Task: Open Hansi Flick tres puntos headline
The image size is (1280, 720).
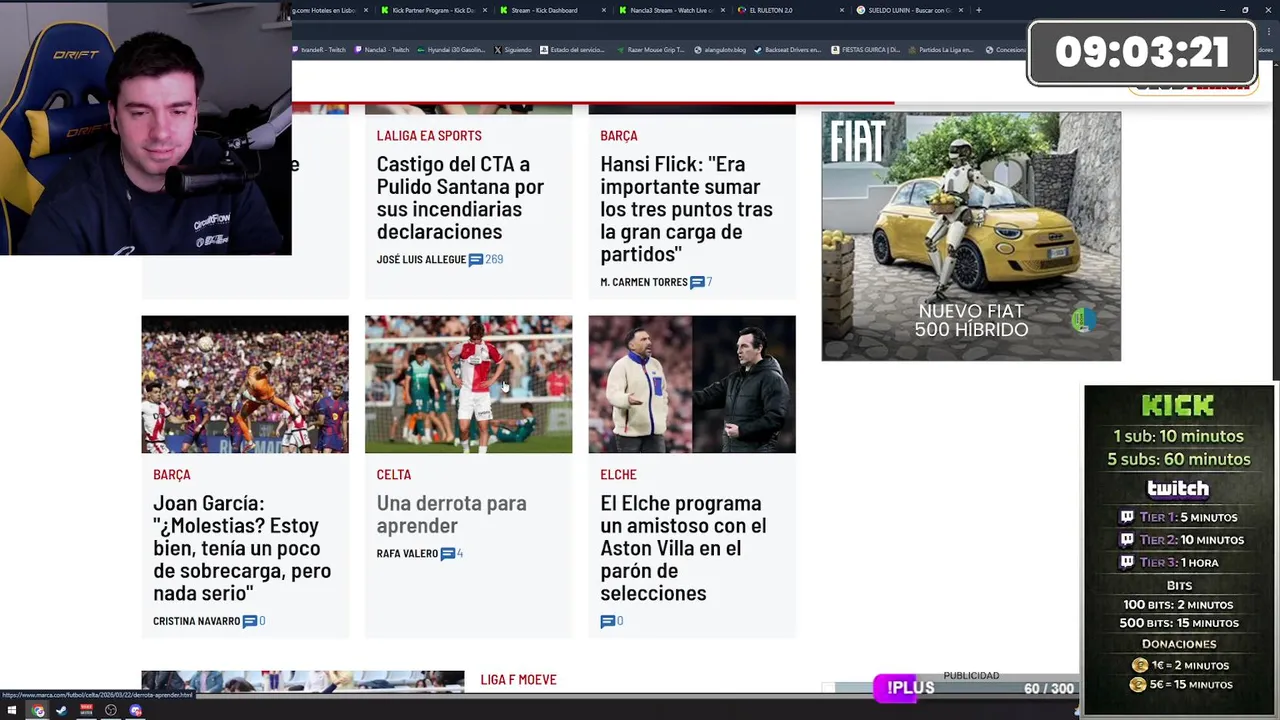Action: pyautogui.click(x=686, y=209)
